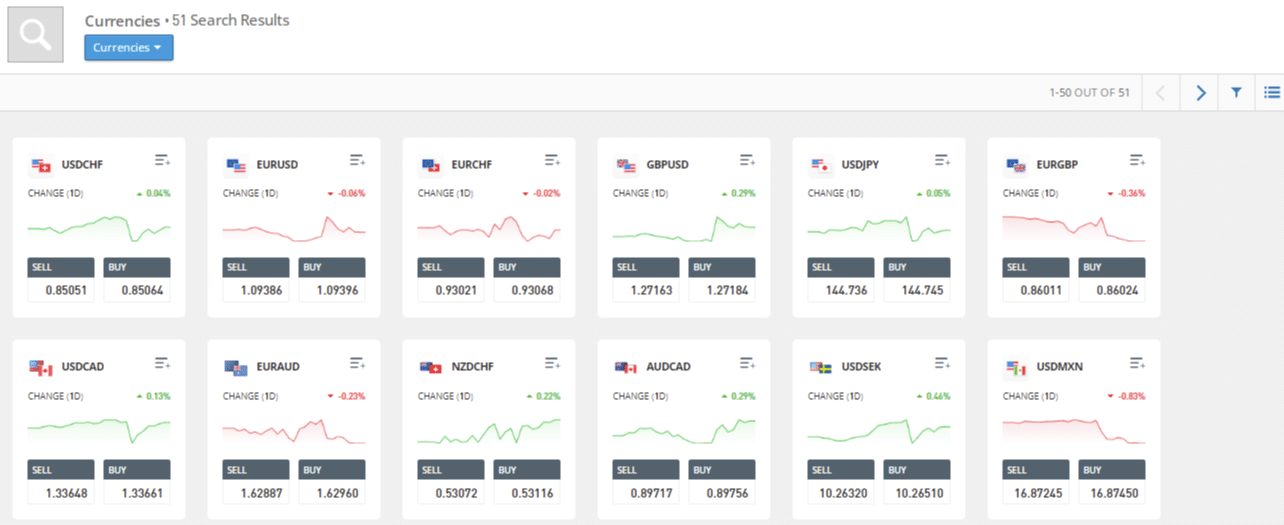Buy USDJPY at 144.745

tap(917, 280)
